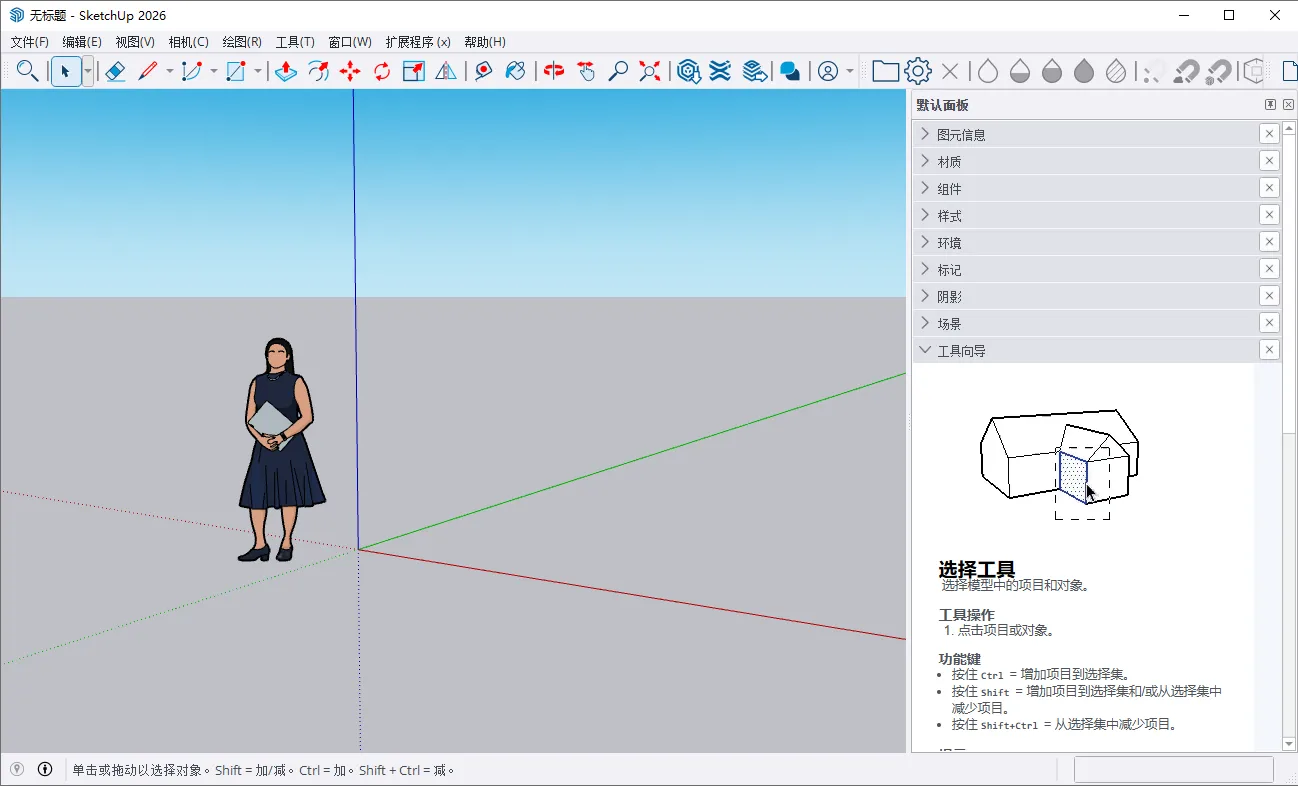Activate the Orbit camera tool
The image size is (1298, 786).
[x=554, y=71]
